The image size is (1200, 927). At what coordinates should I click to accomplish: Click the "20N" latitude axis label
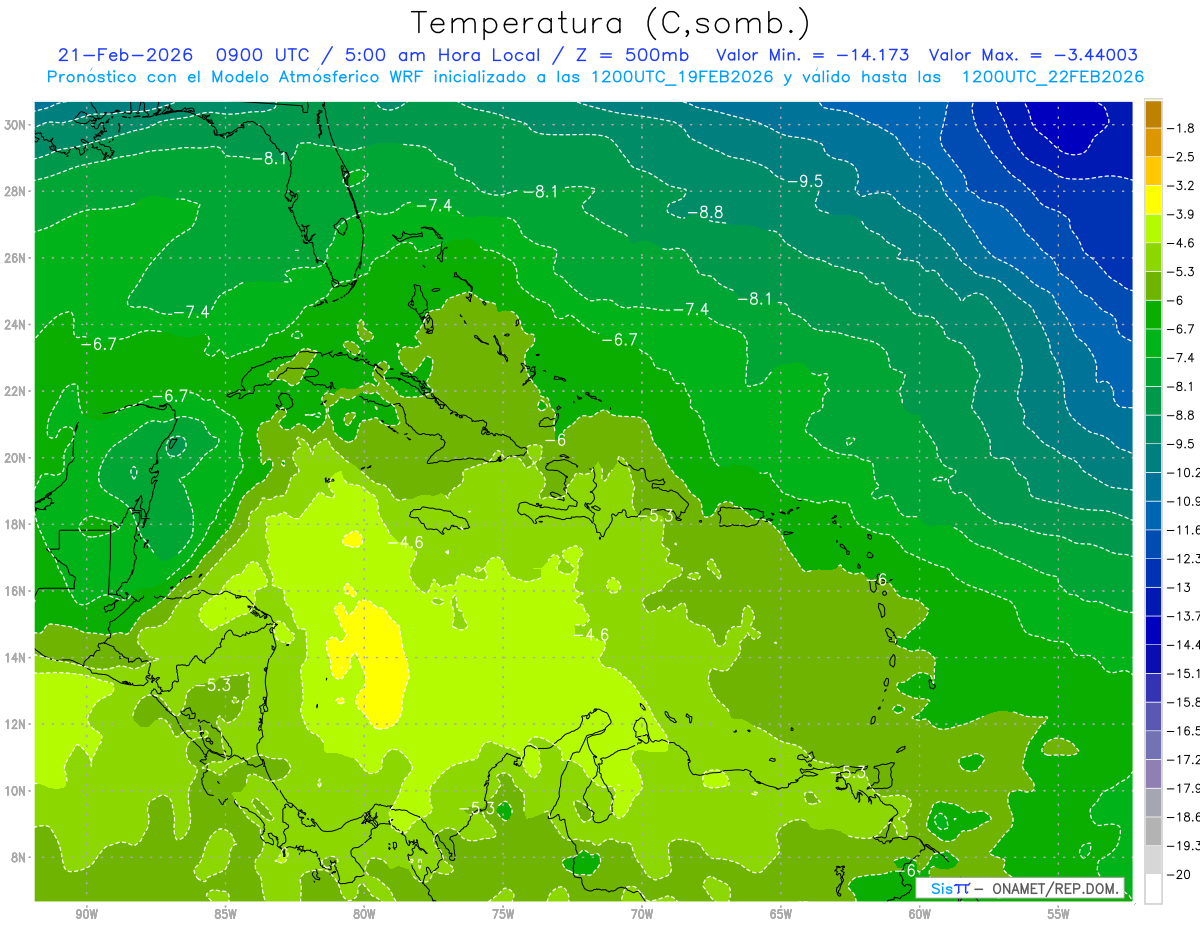point(16,458)
